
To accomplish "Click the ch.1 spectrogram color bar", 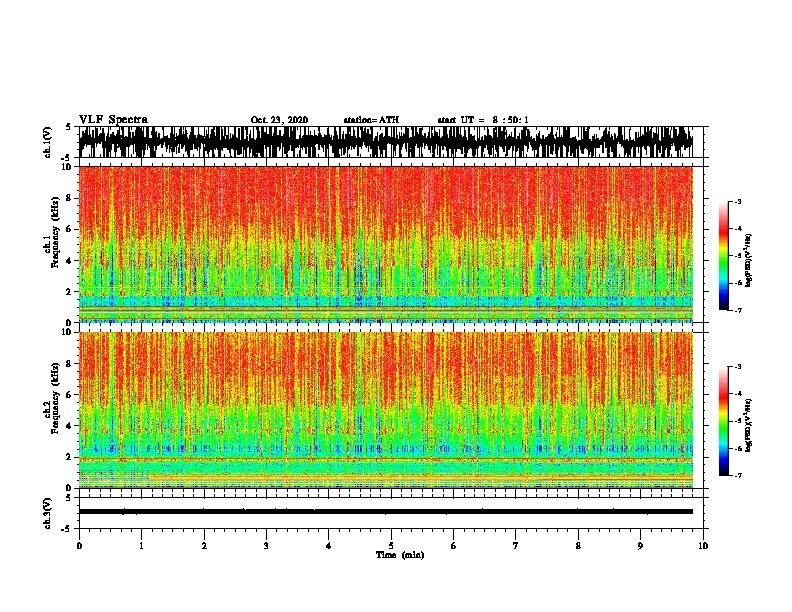I will click(724, 255).
